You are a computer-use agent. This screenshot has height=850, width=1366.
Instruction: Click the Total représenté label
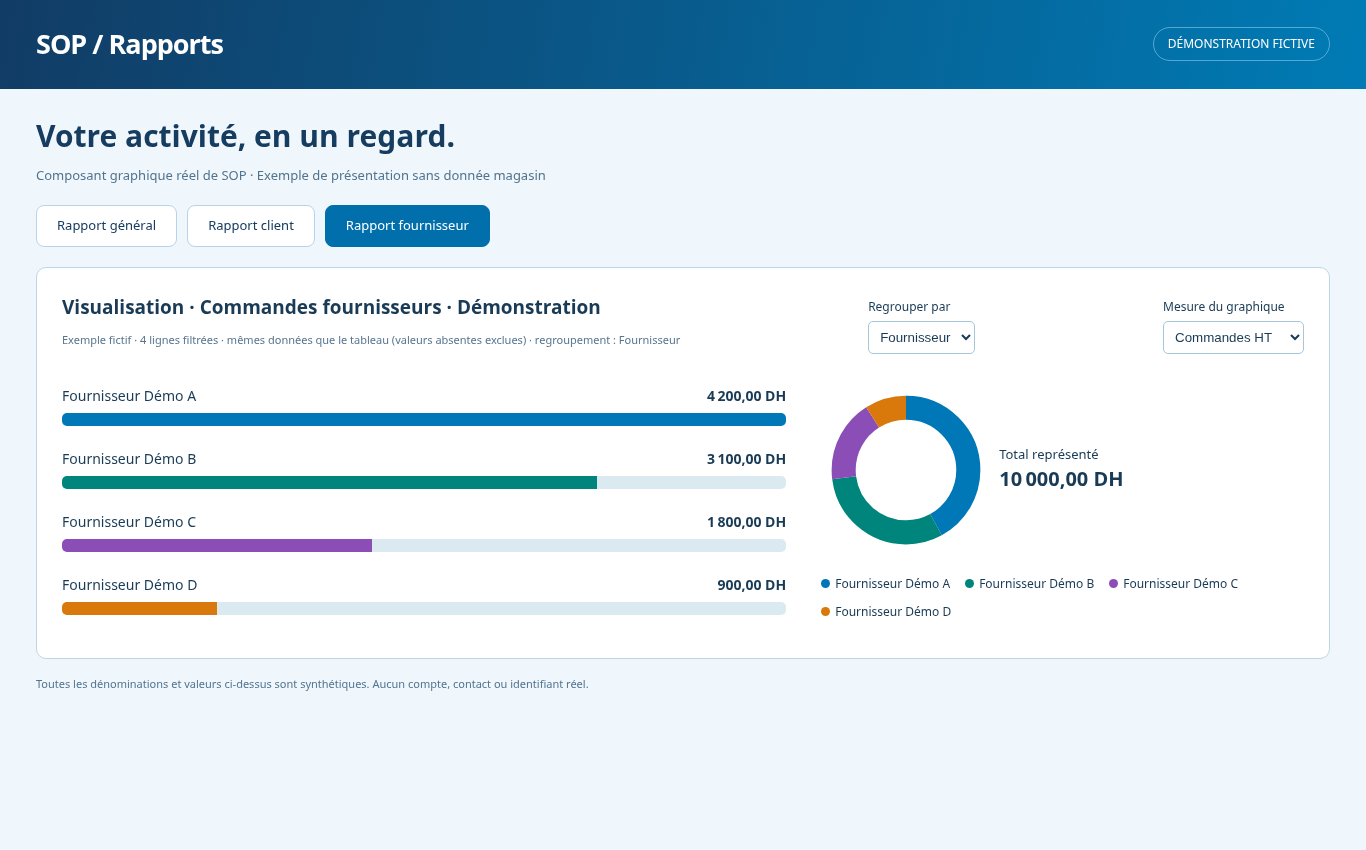click(1049, 454)
